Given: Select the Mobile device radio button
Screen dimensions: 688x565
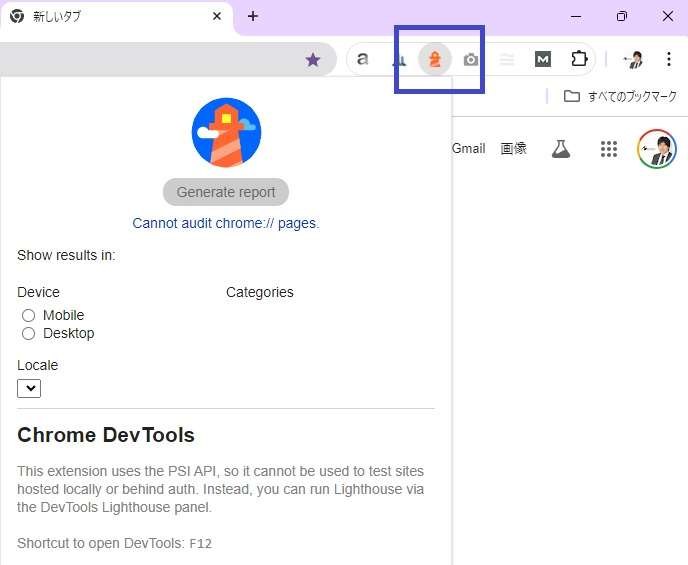Looking at the screenshot, I should coord(29,315).
